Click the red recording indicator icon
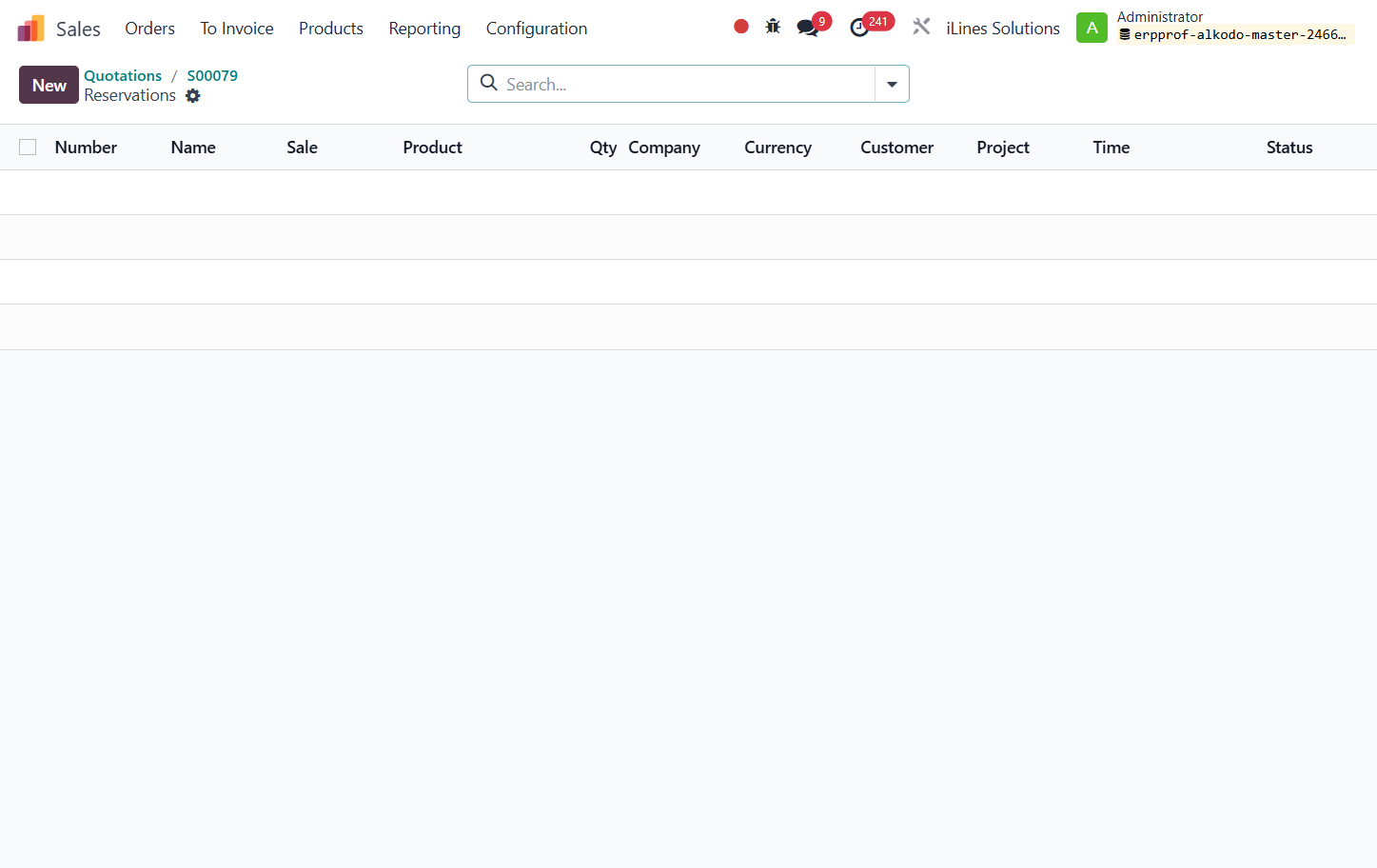The height and width of the screenshot is (868, 1377). click(x=741, y=27)
